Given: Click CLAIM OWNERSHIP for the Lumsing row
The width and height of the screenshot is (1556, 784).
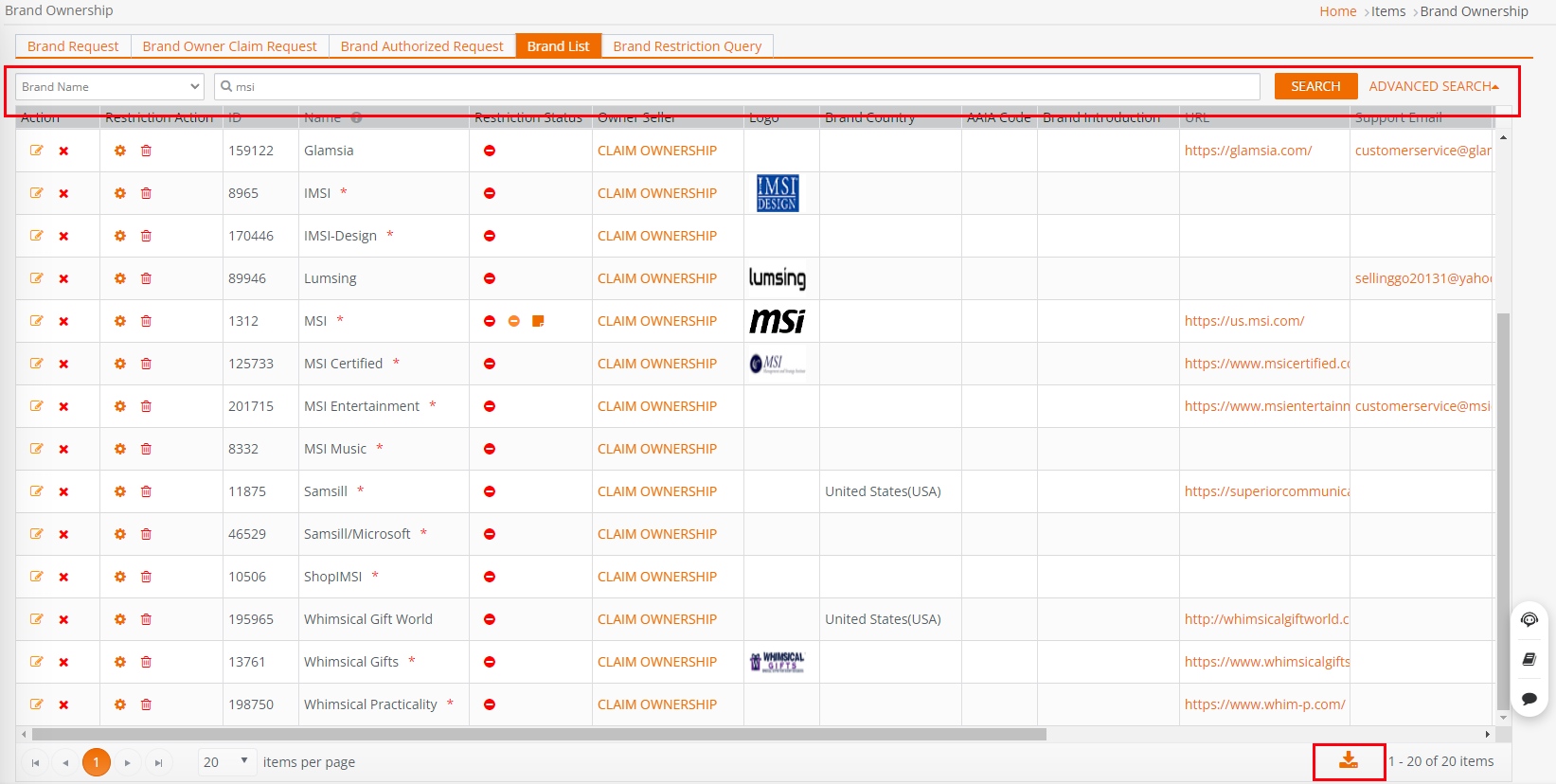Looking at the screenshot, I should [x=657, y=278].
